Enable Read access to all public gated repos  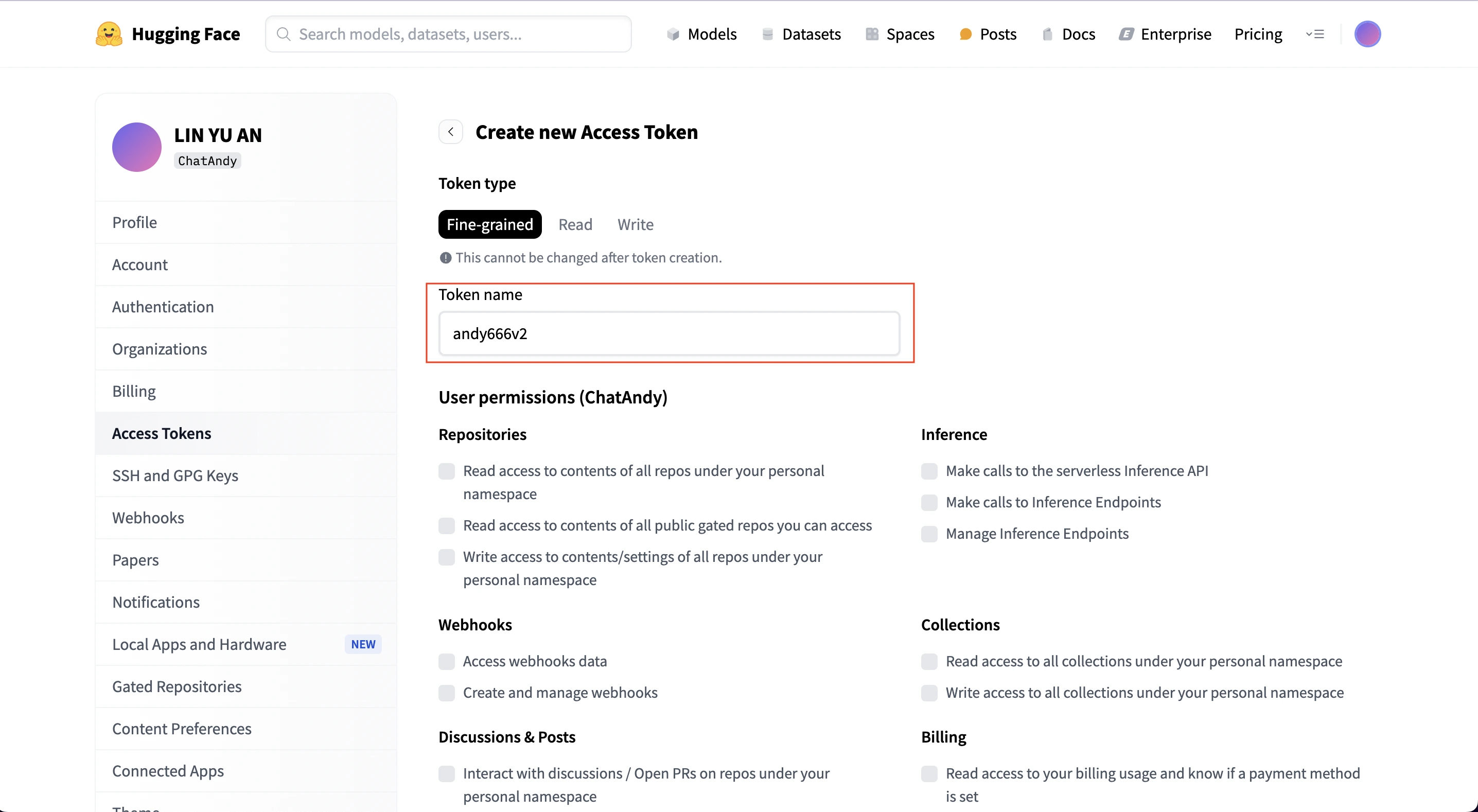pyautogui.click(x=446, y=525)
